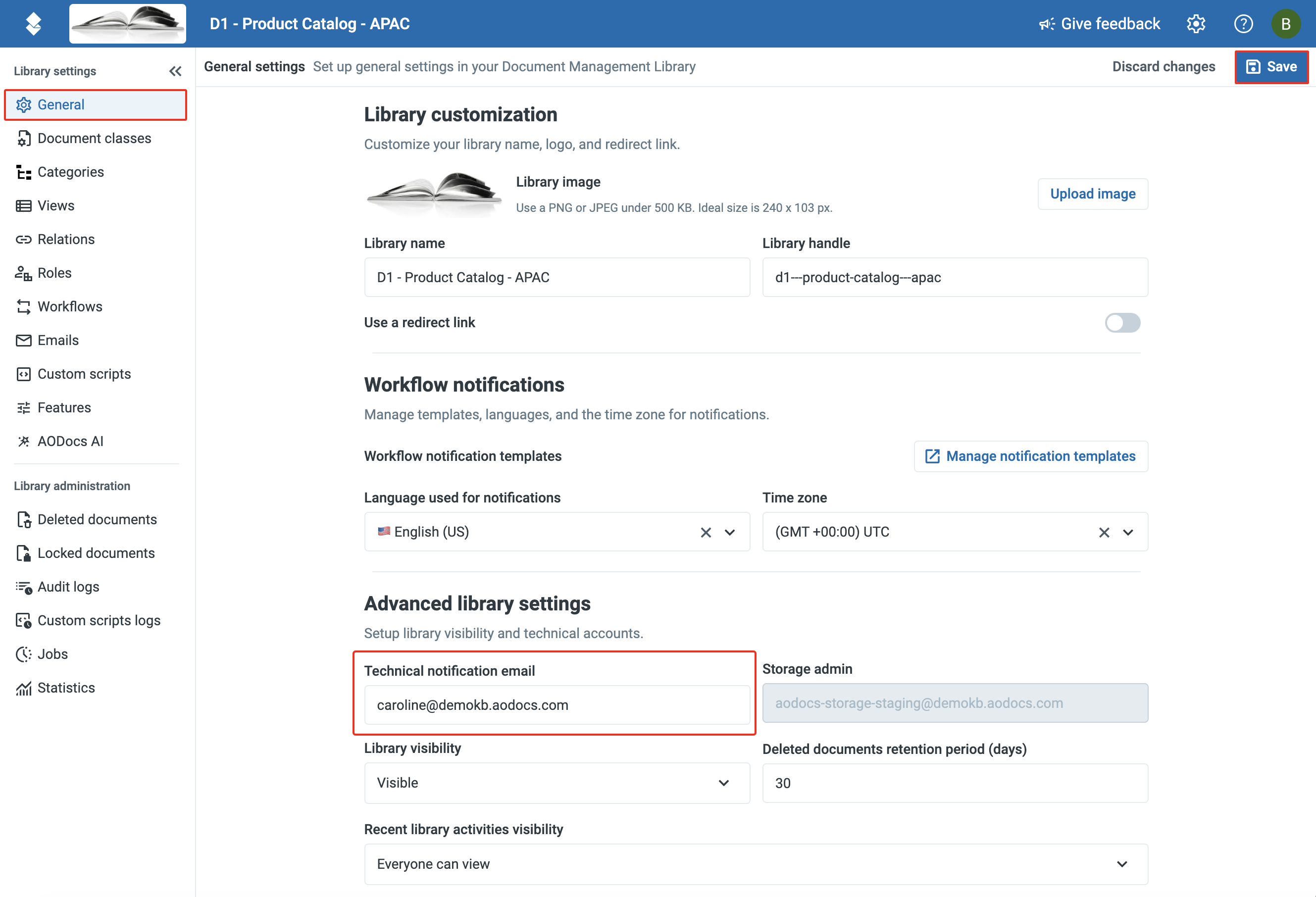Click the Upload image button

[x=1092, y=194]
